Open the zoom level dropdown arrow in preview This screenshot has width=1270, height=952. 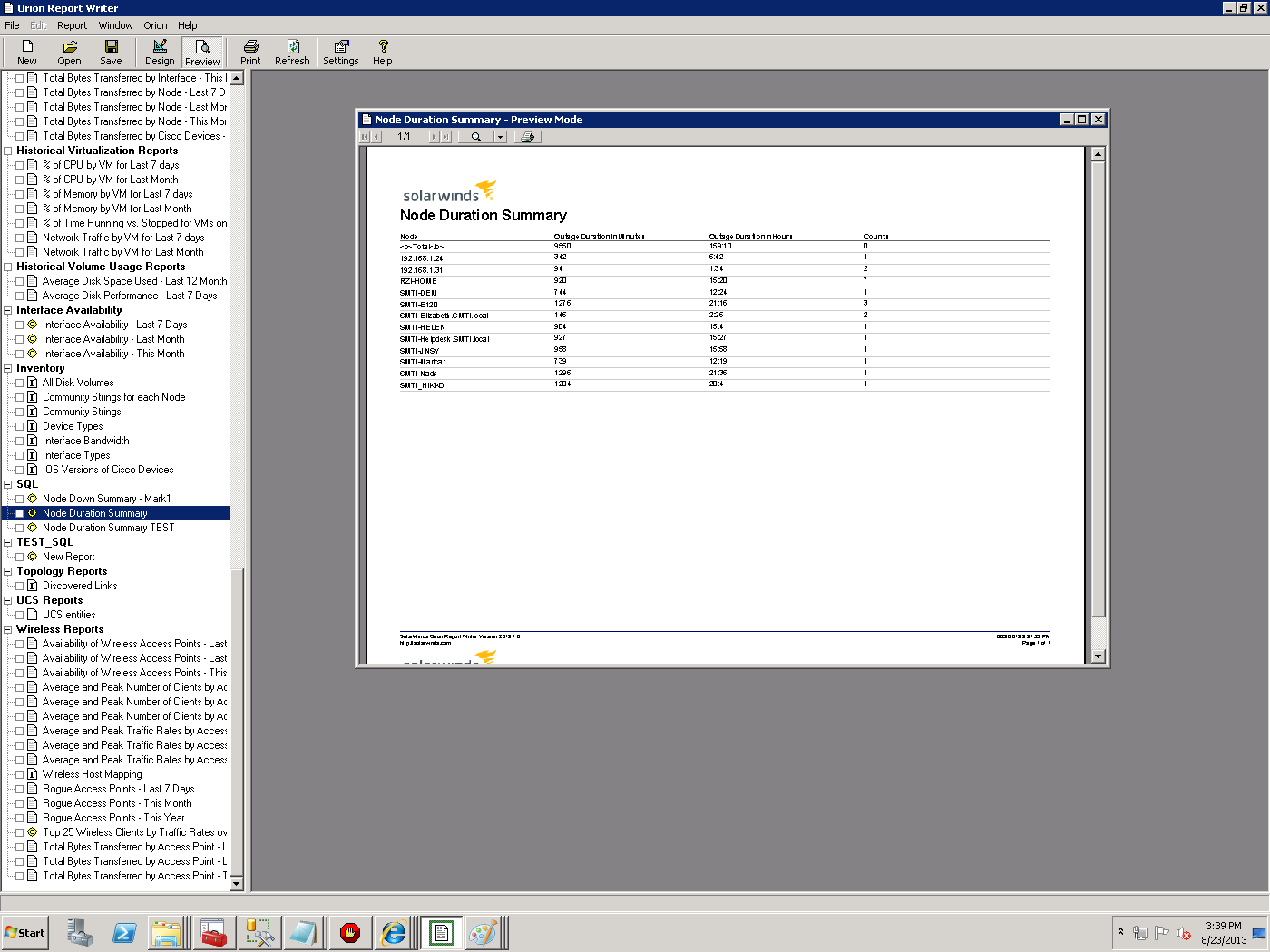(x=500, y=137)
